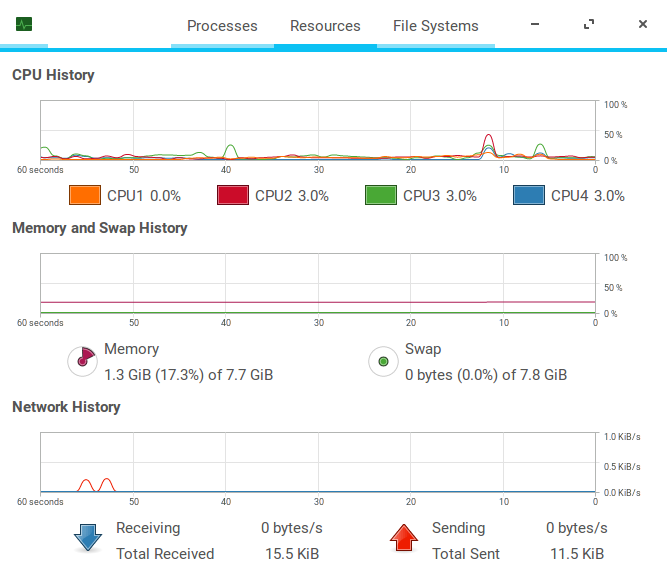Close the system monitor window

click(642, 25)
